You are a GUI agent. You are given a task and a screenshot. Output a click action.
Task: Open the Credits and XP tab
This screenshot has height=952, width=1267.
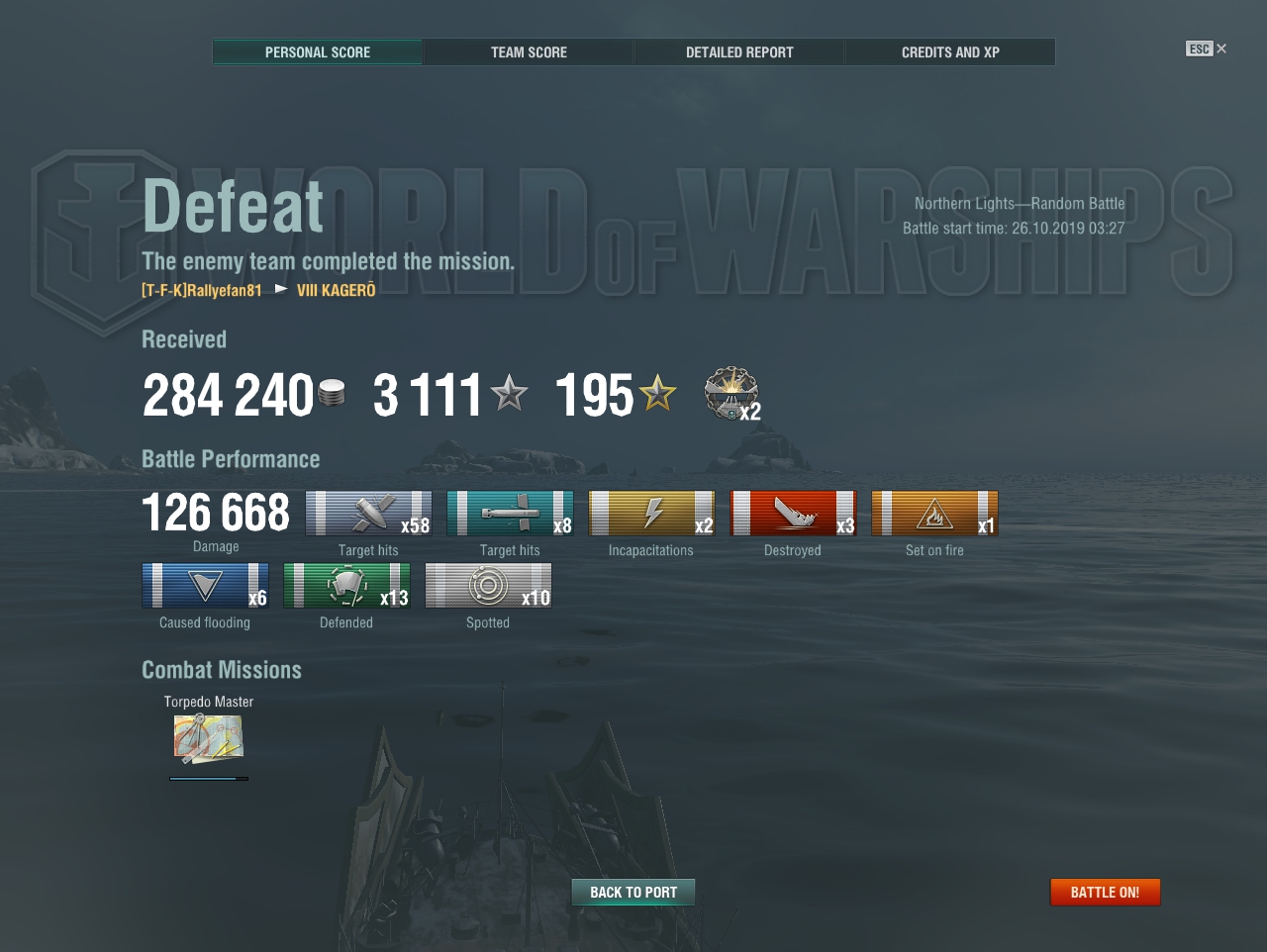click(x=950, y=52)
